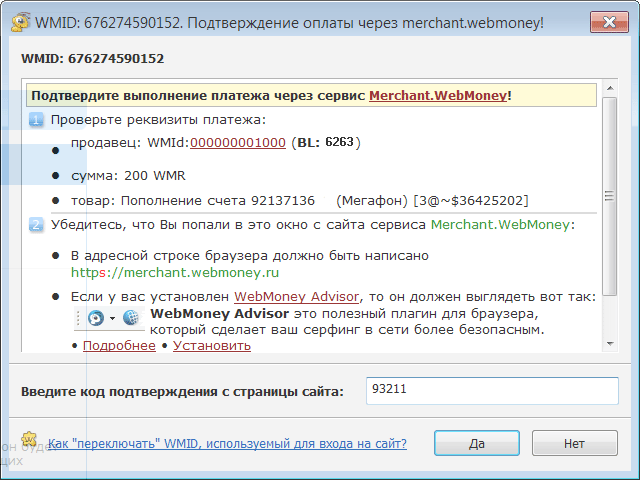The width and height of the screenshot is (640, 480).
Task: Click the WM ant icon near help link
Action: coord(29,439)
